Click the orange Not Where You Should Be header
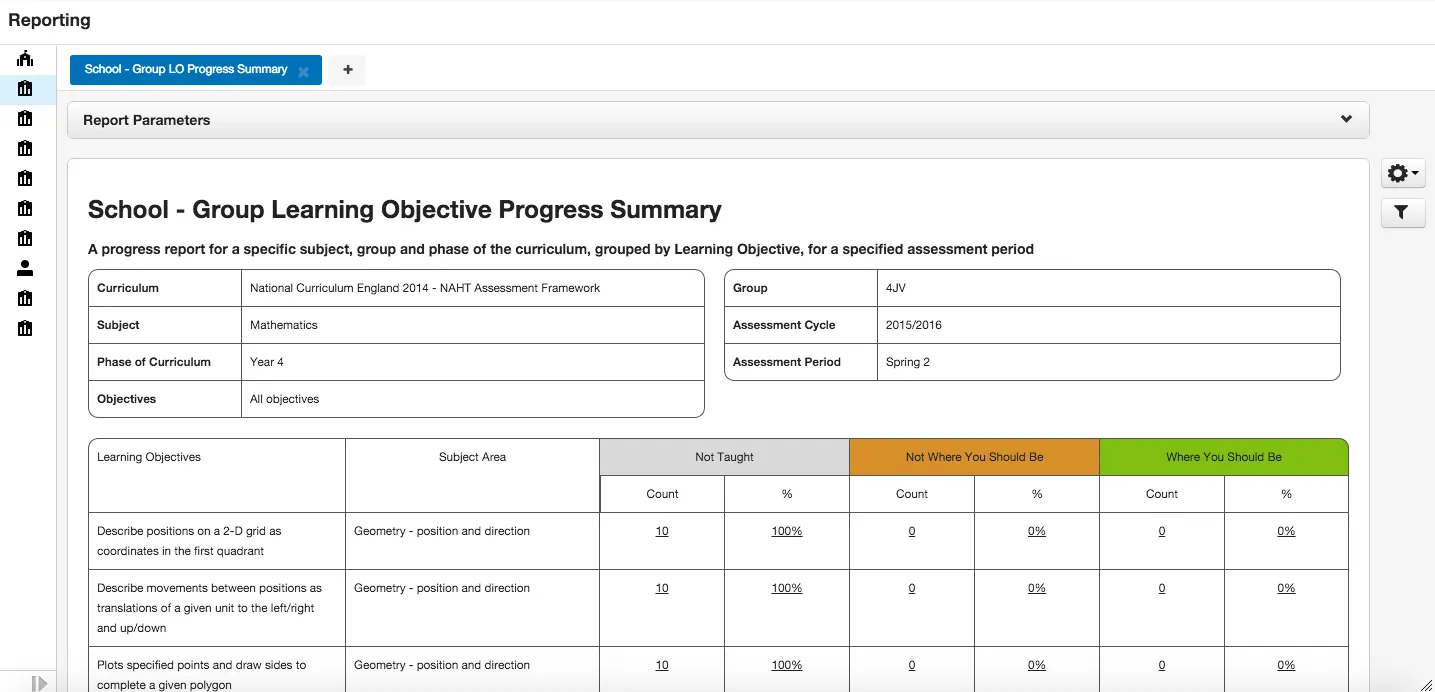The image size is (1435, 692). point(974,457)
